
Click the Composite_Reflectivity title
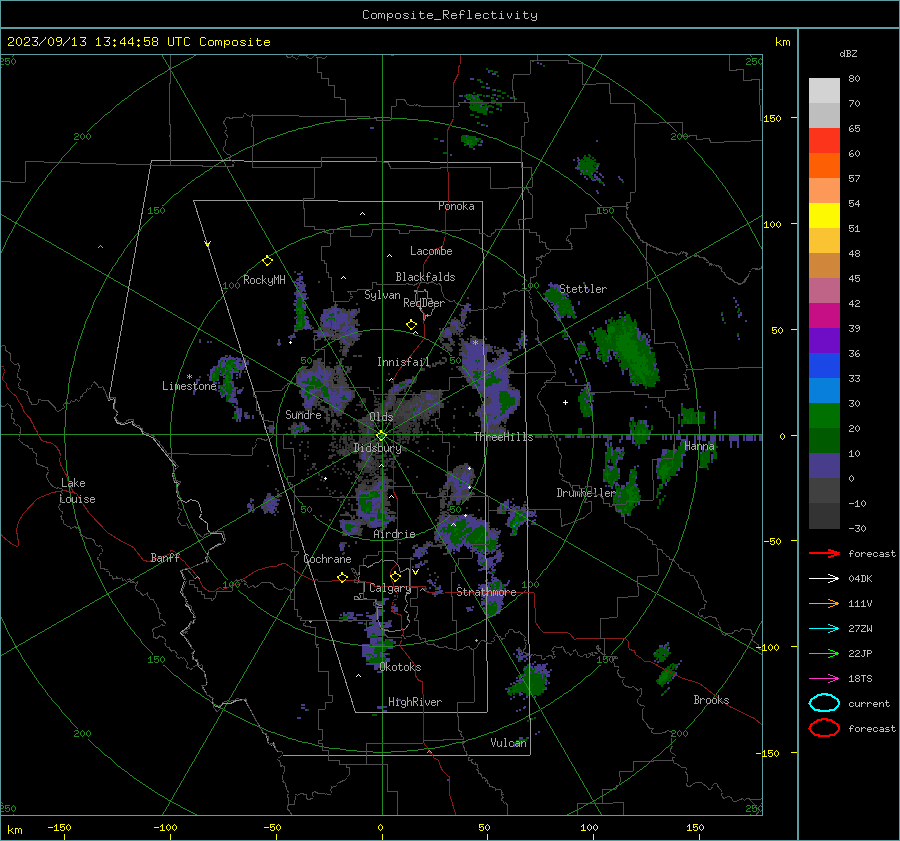coord(449,15)
